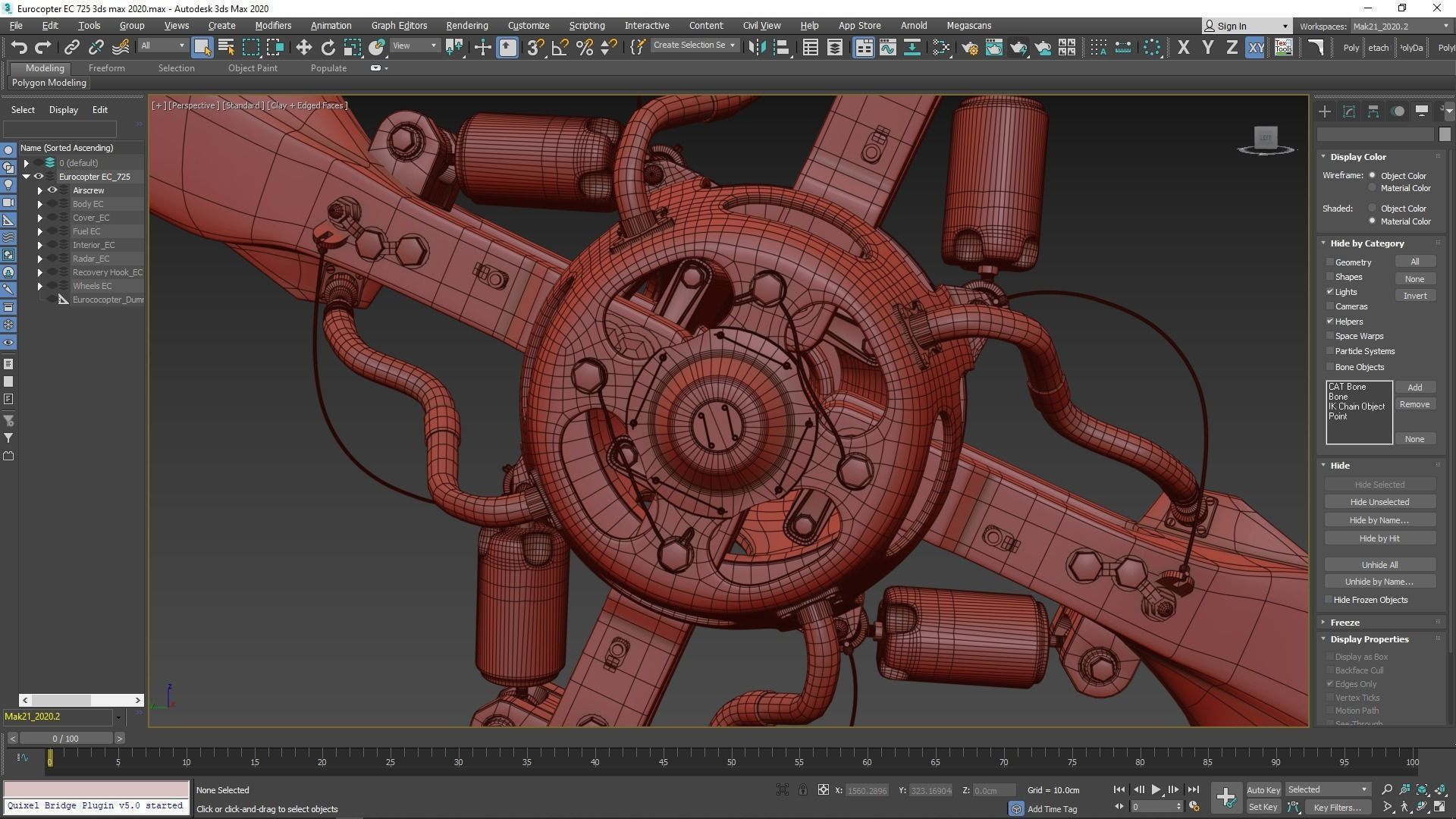Image resolution: width=1456 pixels, height=819 pixels.
Task: Click the Play Animation button
Action: 1156,789
